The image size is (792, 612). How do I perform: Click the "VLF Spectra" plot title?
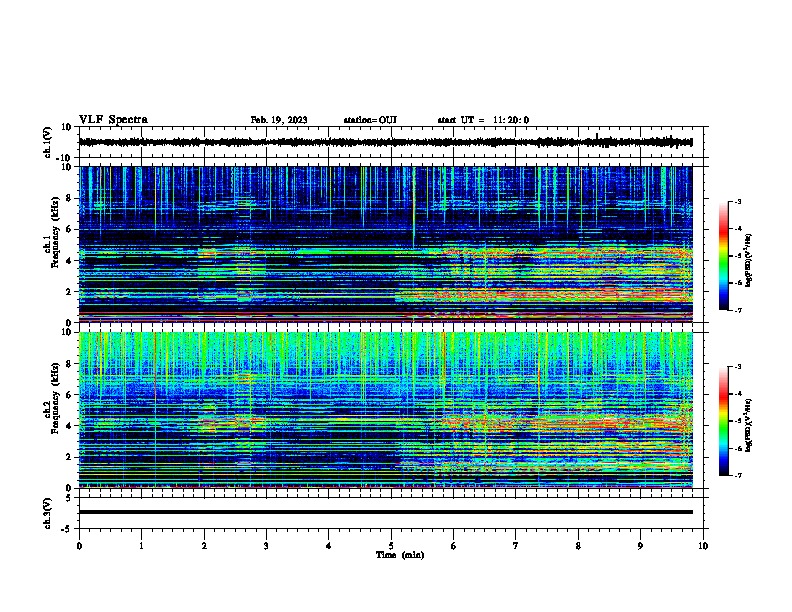pyautogui.click(x=113, y=120)
